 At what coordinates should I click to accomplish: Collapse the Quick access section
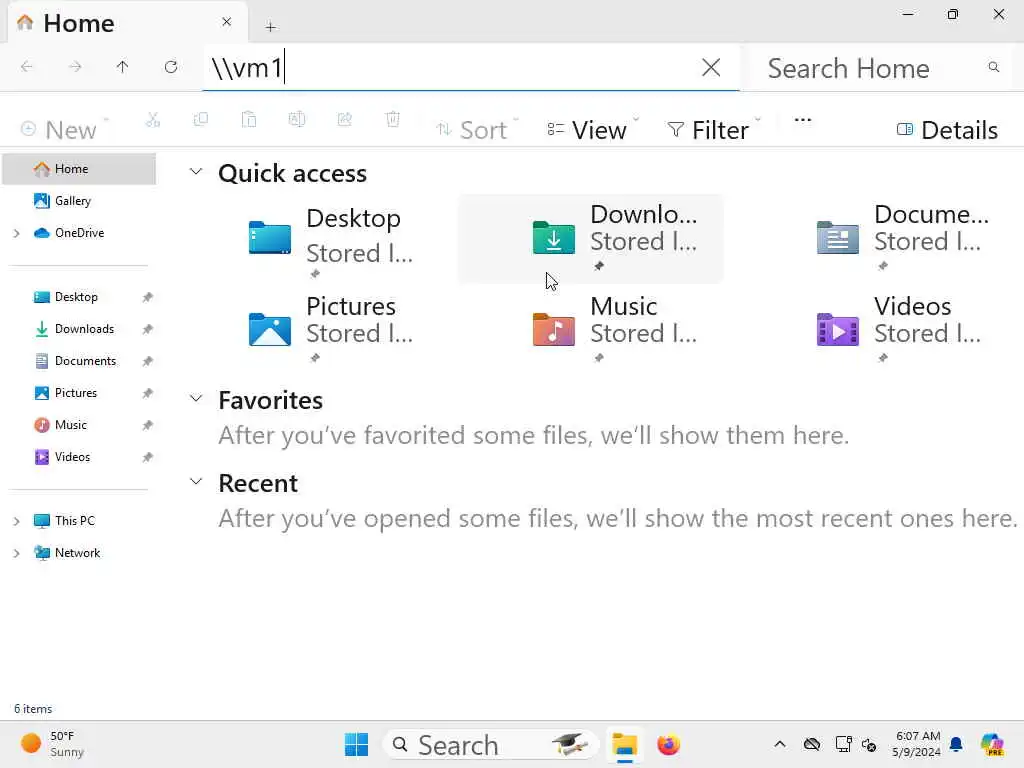196,172
